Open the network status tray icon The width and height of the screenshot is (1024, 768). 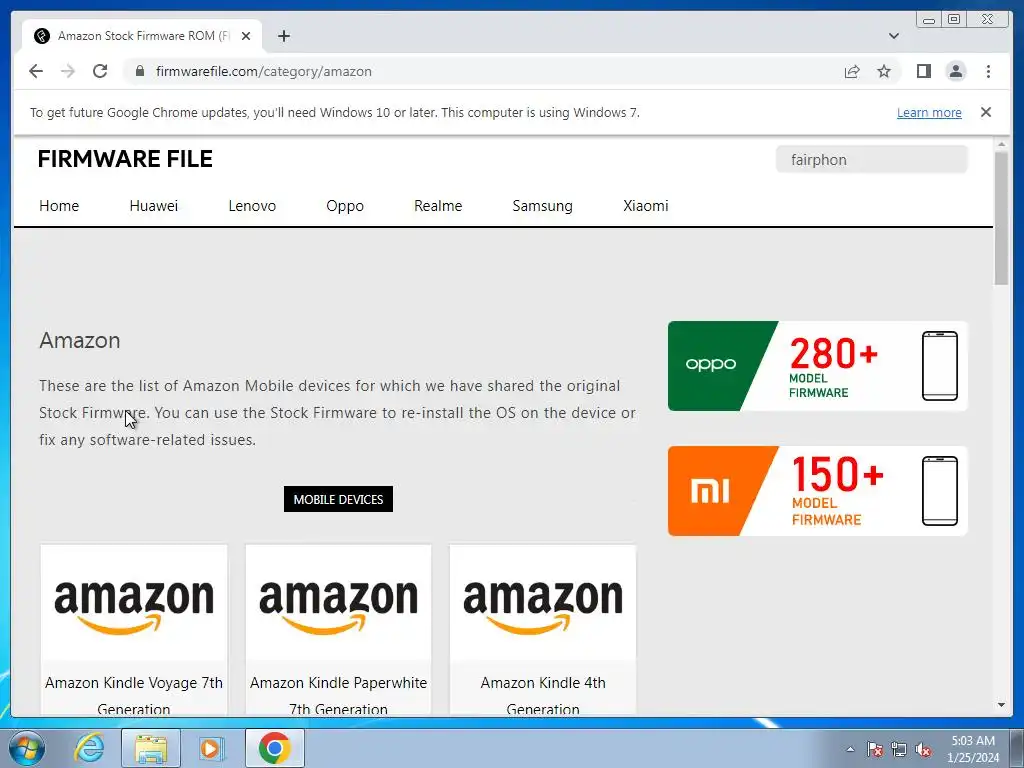[x=899, y=749]
